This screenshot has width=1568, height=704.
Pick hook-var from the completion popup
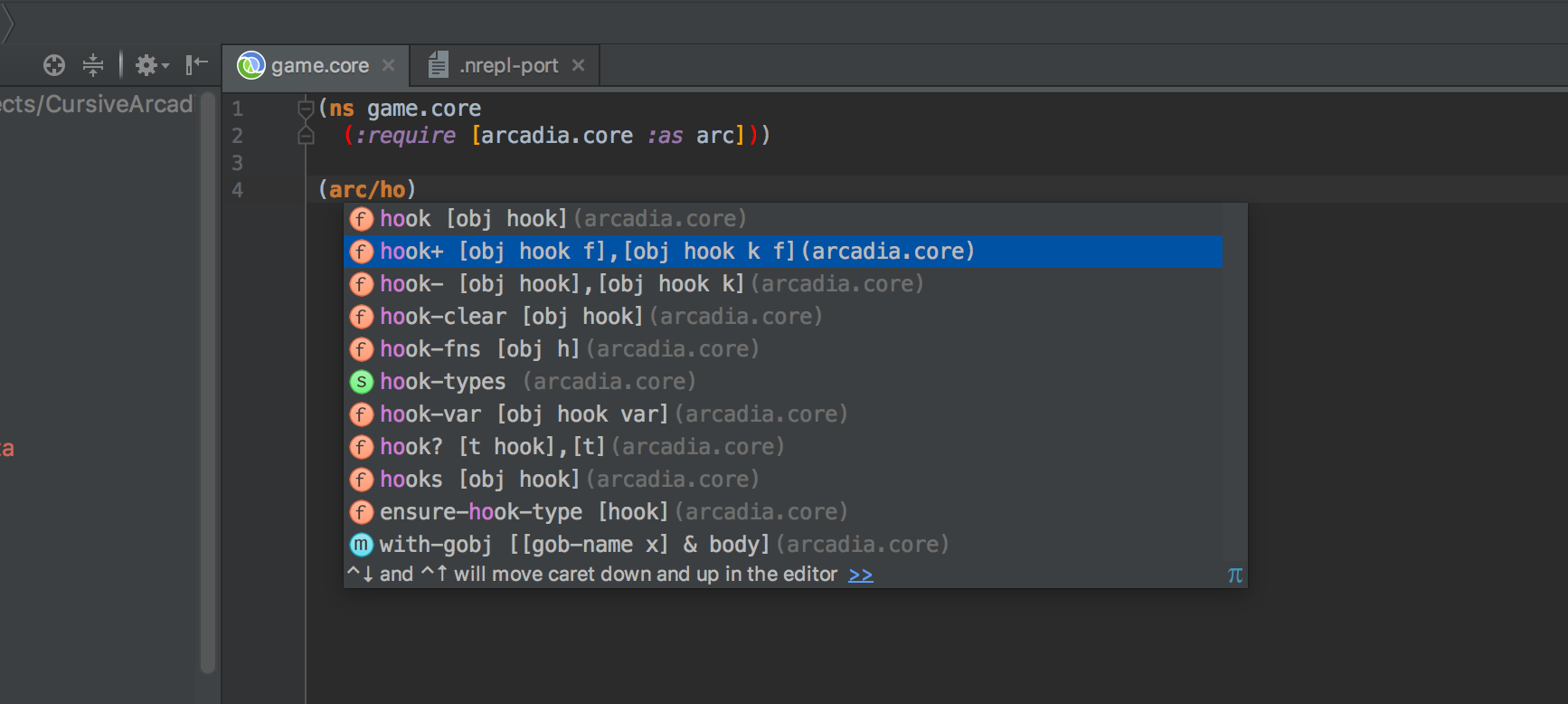783,414
